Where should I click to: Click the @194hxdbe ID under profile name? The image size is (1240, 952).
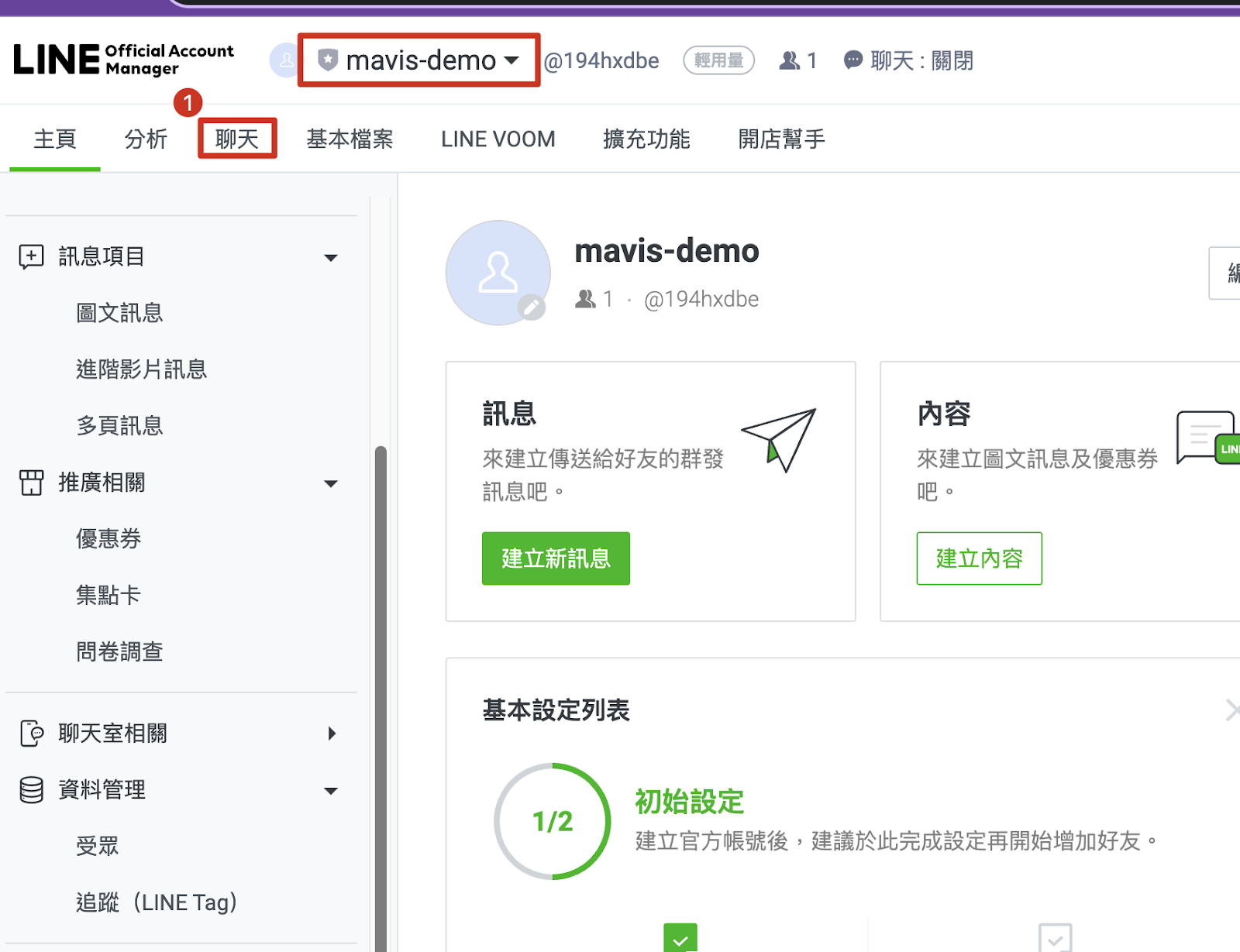click(x=701, y=299)
